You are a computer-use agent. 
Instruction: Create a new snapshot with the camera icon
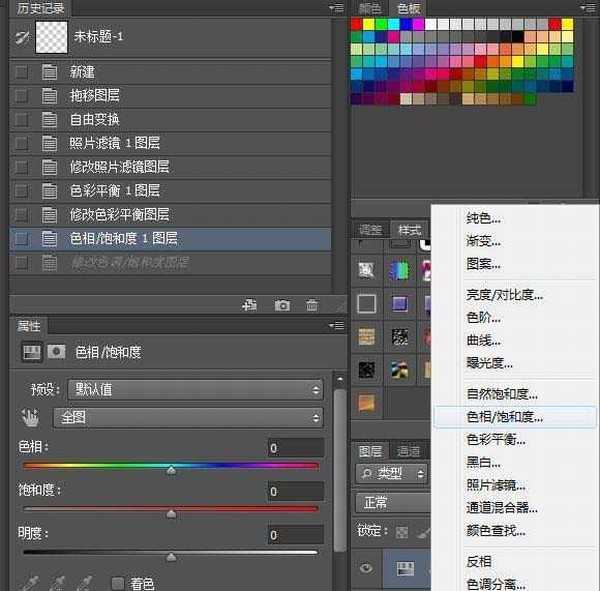coord(283,305)
